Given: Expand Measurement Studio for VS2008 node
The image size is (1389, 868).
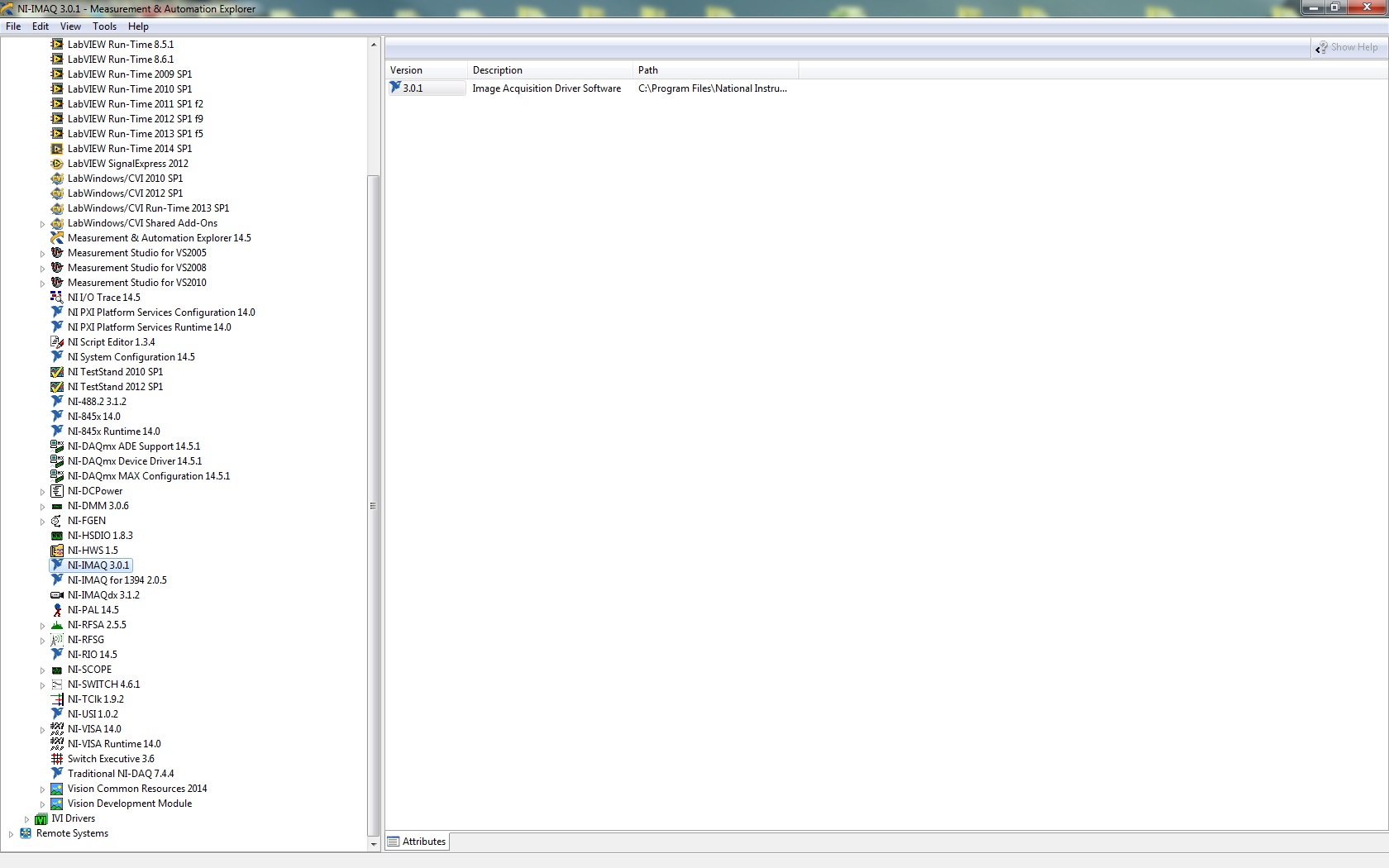Looking at the screenshot, I should pyautogui.click(x=42, y=269).
